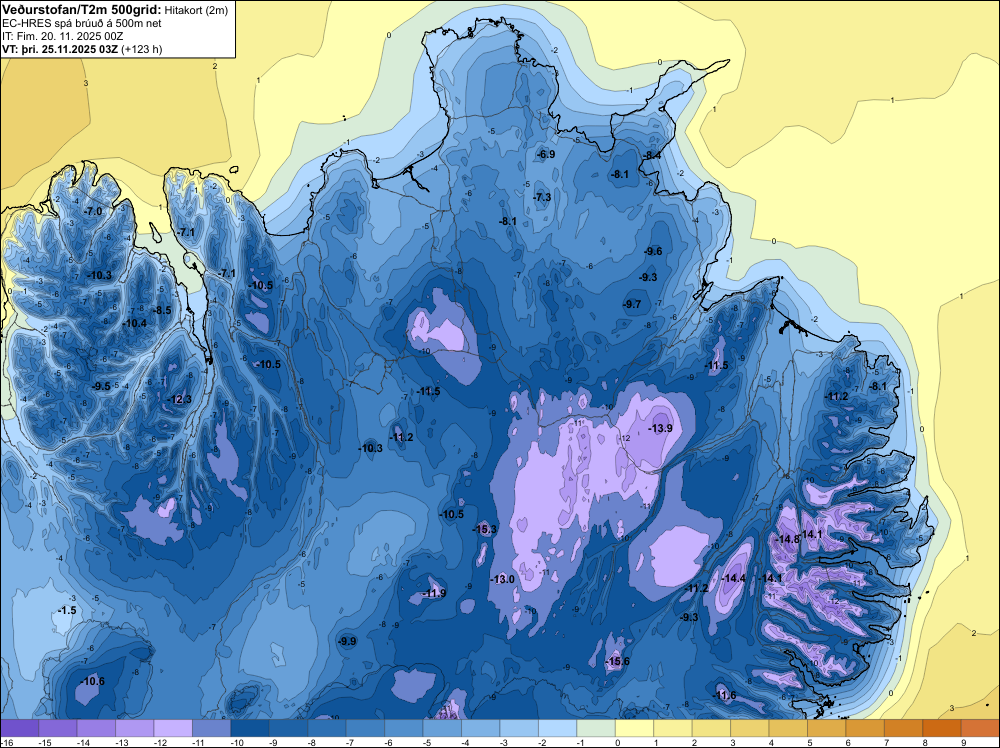Click the -15.6 temperature label
1000x748 pixels.
pos(617,661)
